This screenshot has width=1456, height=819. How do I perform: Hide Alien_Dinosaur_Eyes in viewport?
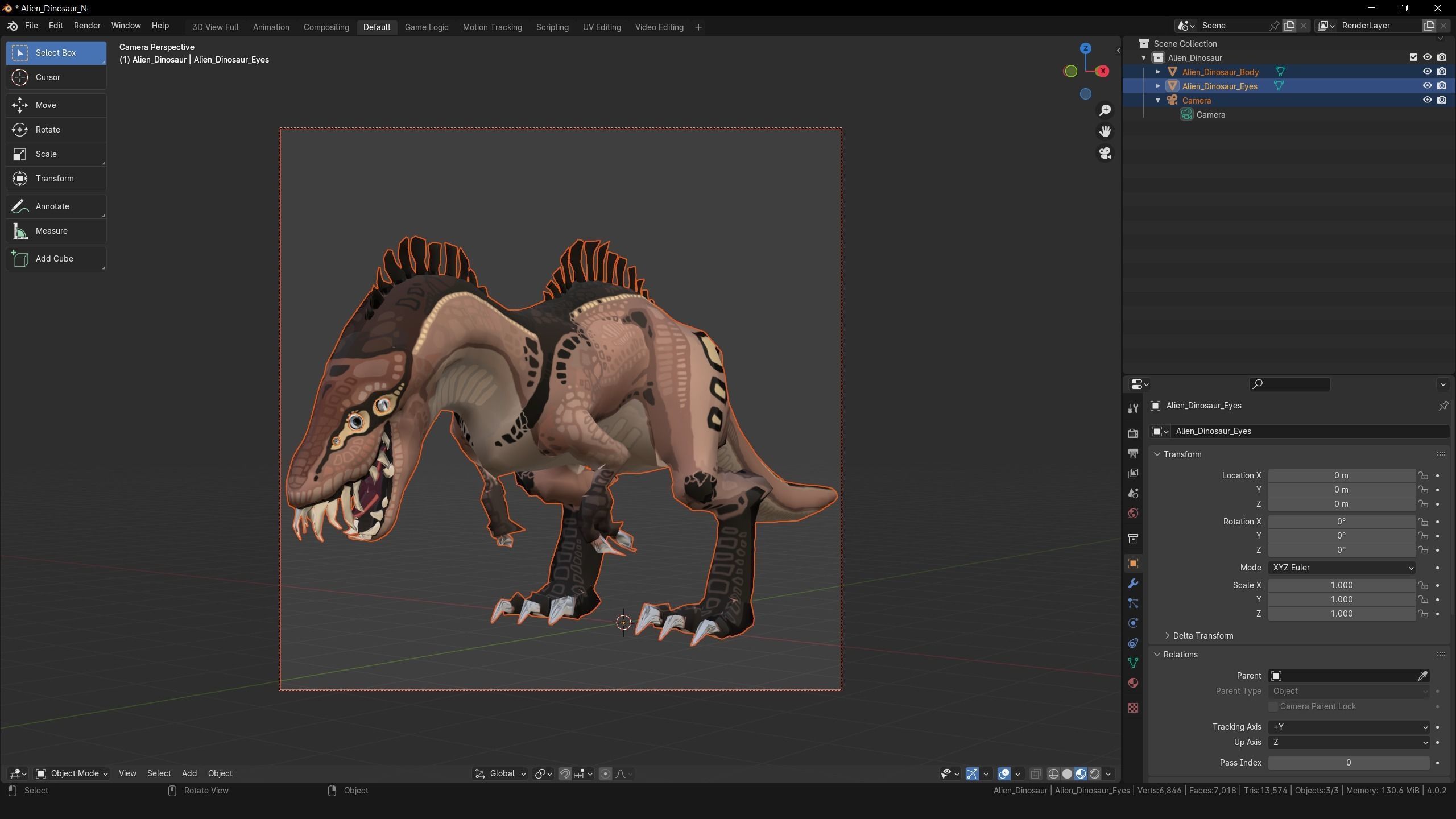point(1427,86)
